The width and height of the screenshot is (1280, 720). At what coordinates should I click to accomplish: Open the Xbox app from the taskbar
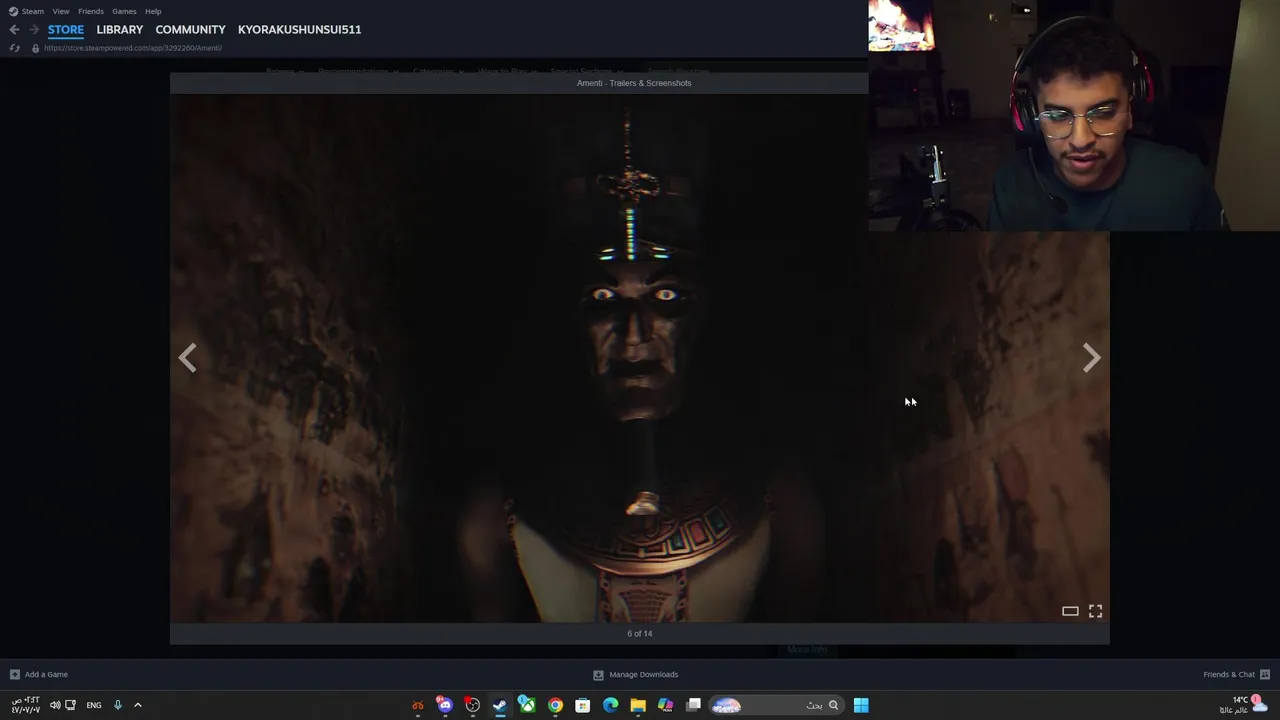[527, 705]
